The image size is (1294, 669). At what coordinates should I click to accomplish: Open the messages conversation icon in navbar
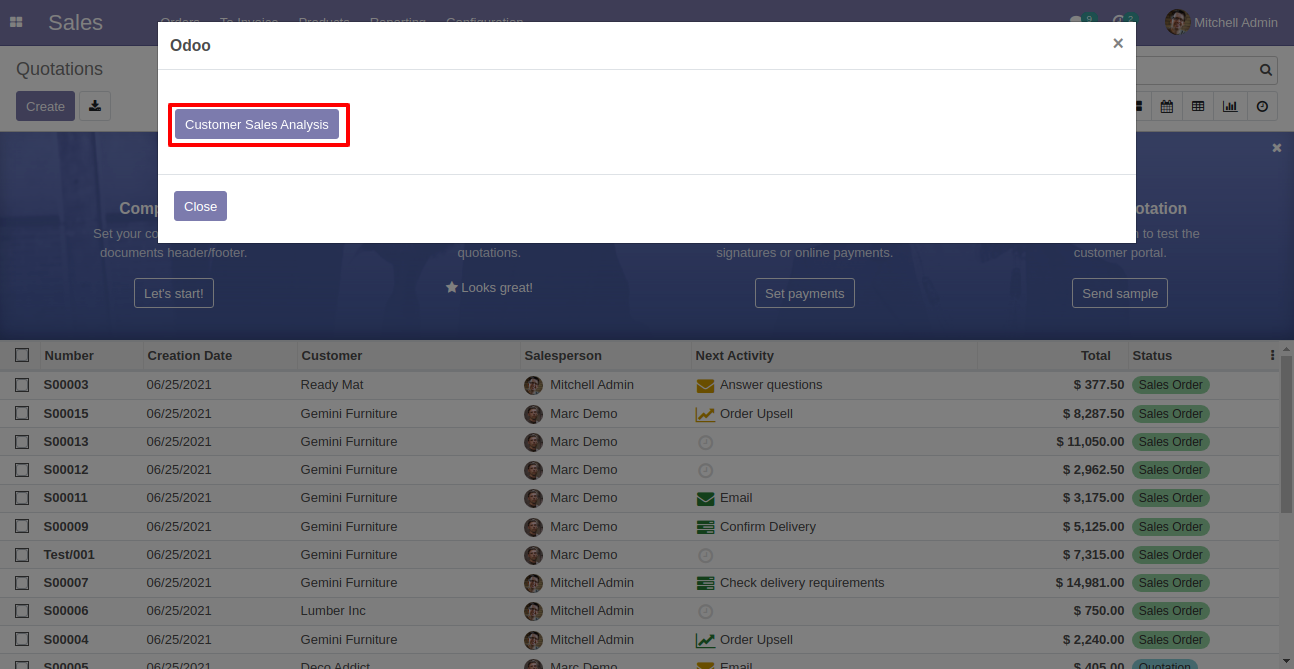coord(1076,21)
